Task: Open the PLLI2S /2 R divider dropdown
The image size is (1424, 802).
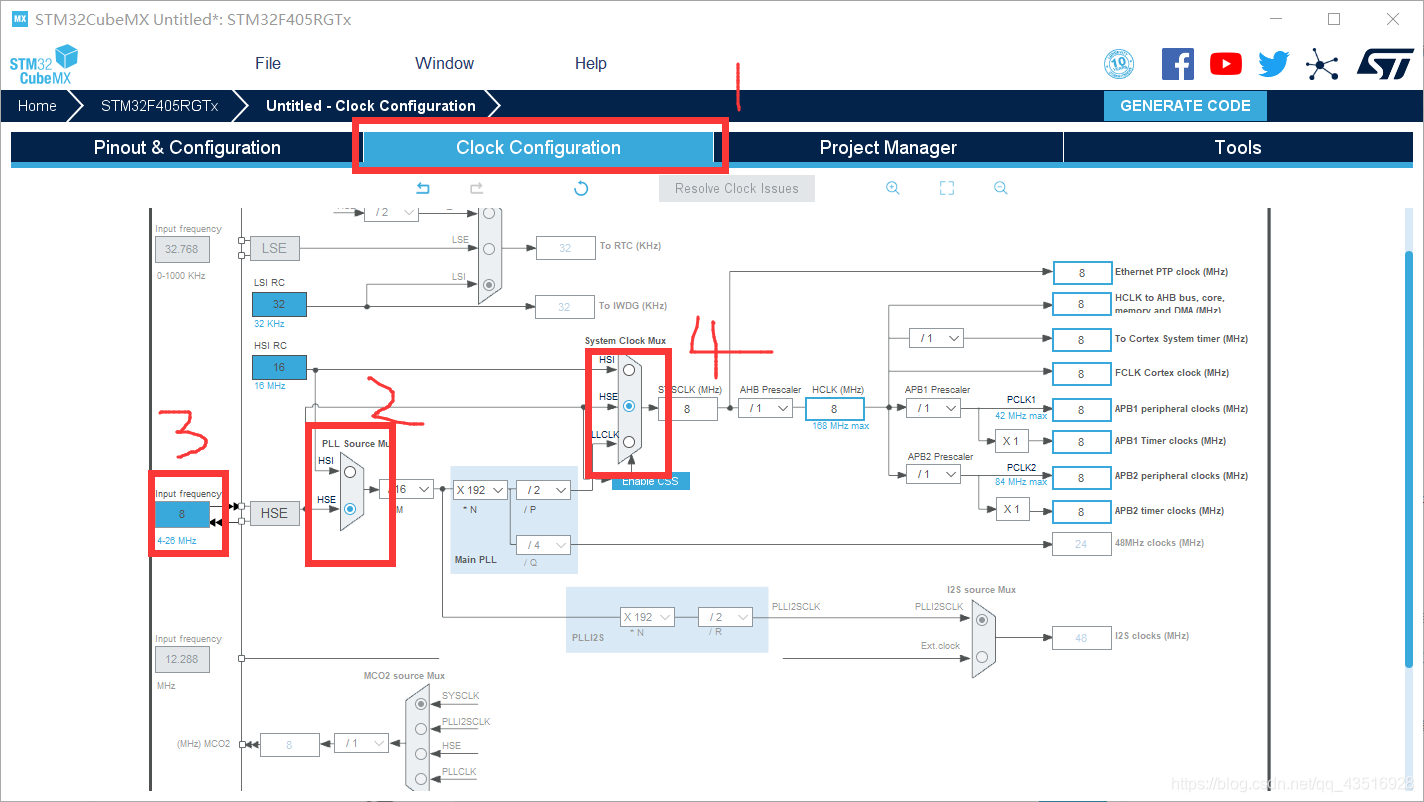Action: (x=725, y=617)
